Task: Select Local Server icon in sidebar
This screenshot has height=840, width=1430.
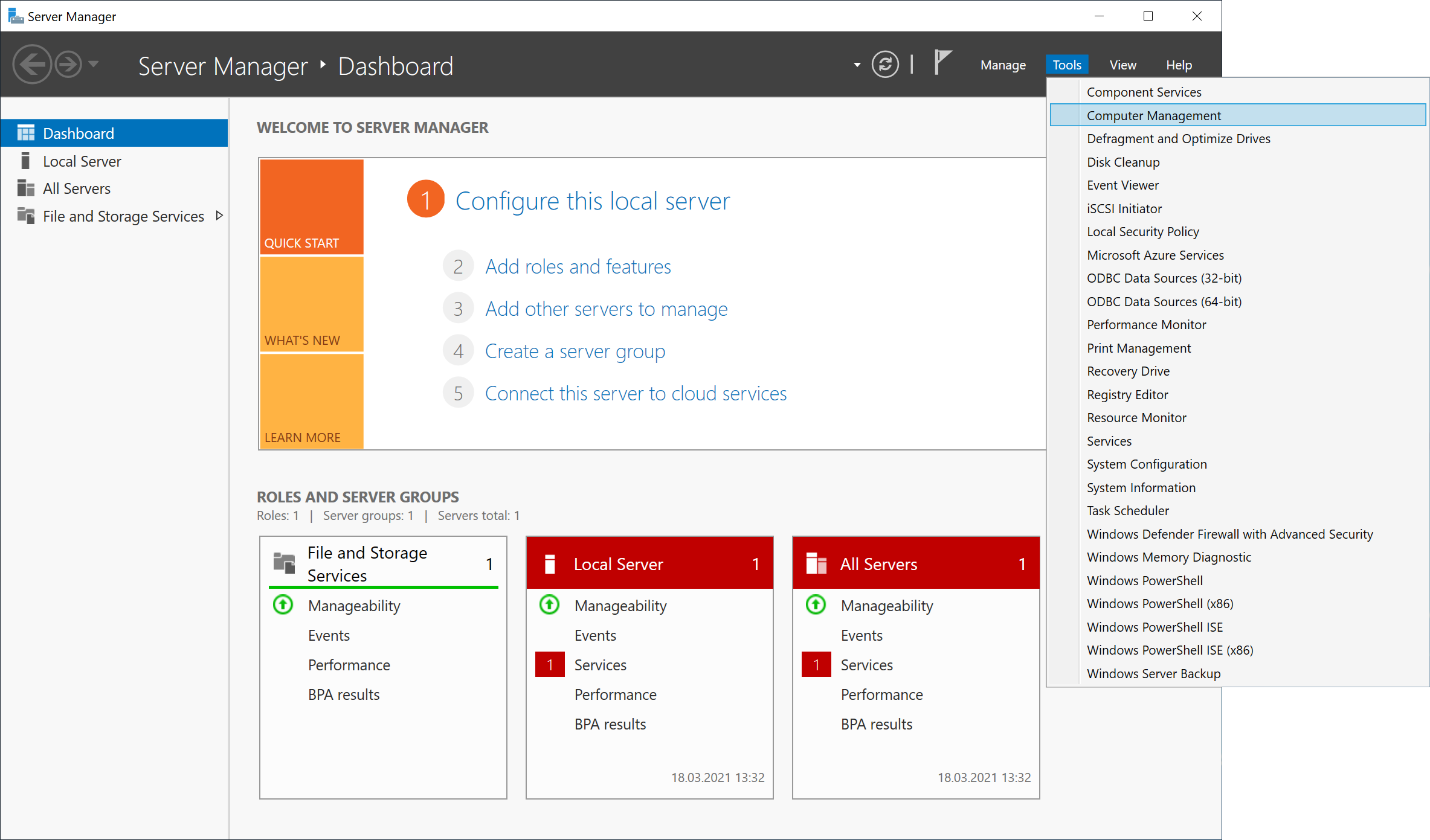Action: coord(25,161)
